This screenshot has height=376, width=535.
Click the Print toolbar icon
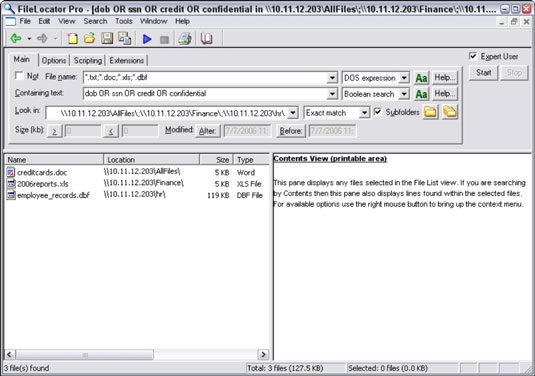tap(185, 39)
